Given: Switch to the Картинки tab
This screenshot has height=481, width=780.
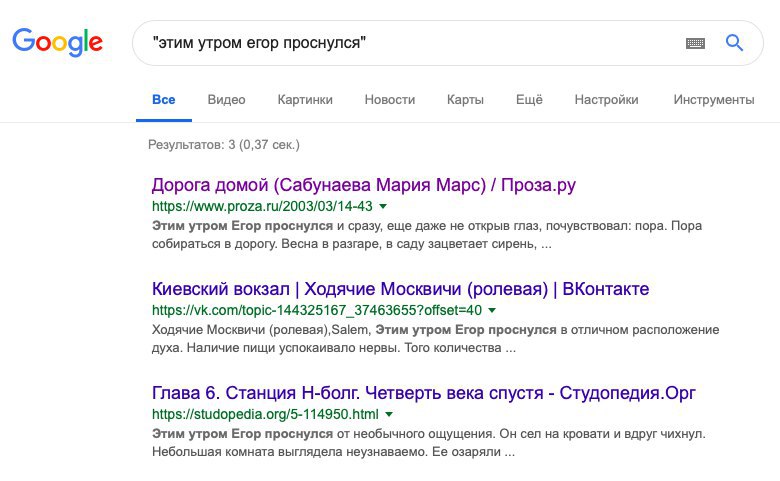Looking at the screenshot, I should (x=305, y=99).
